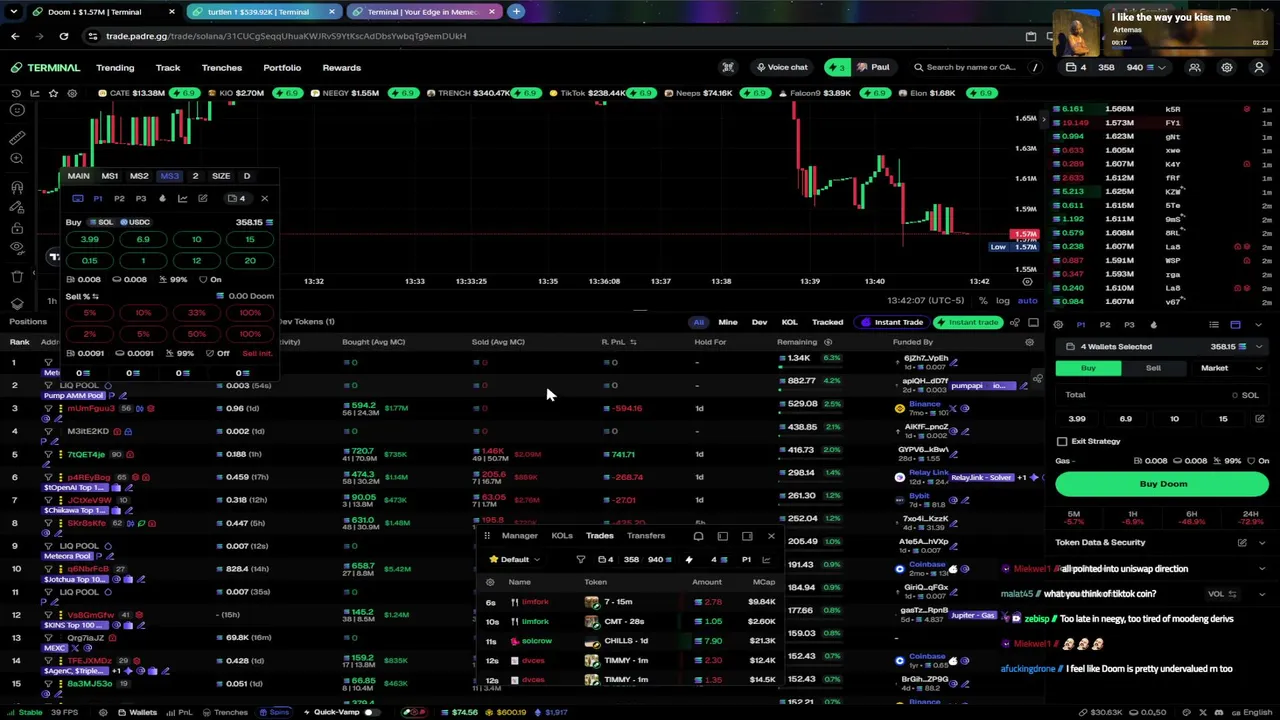The height and width of the screenshot is (720, 1280).
Task: Click the bell icon in trades popup
Action: [x=698, y=536]
